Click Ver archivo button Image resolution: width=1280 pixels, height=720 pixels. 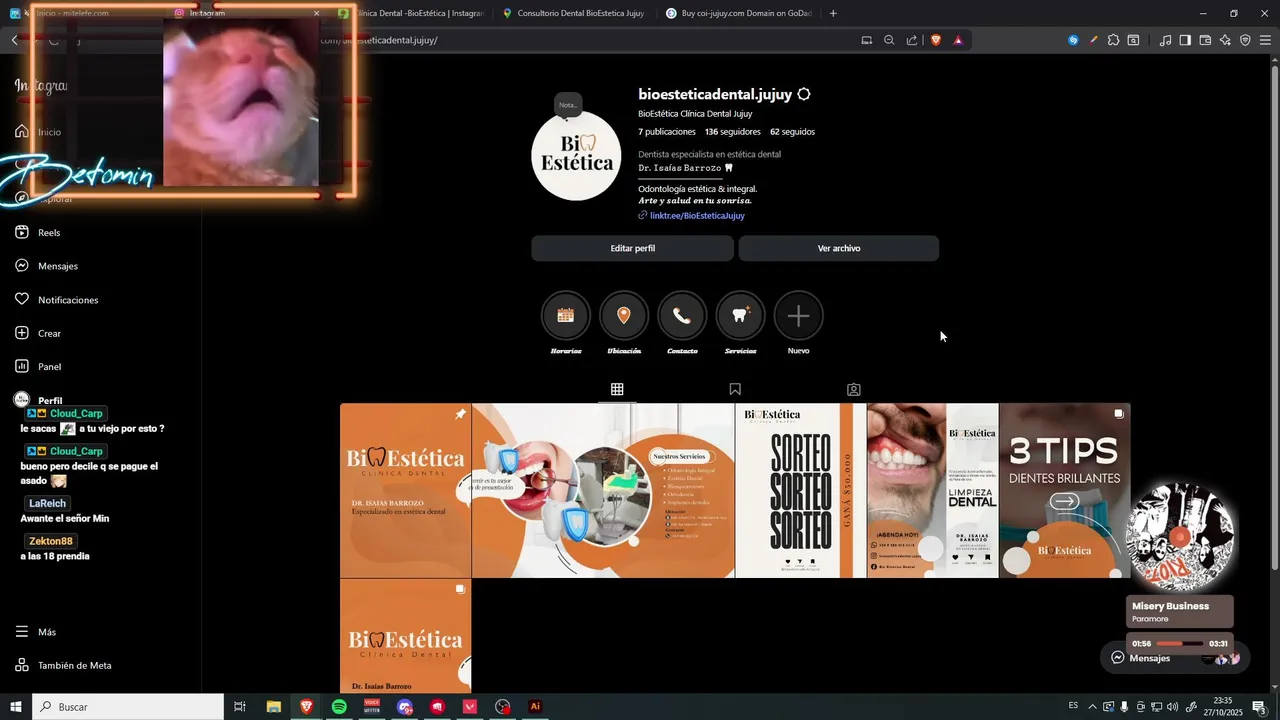tap(839, 248)
